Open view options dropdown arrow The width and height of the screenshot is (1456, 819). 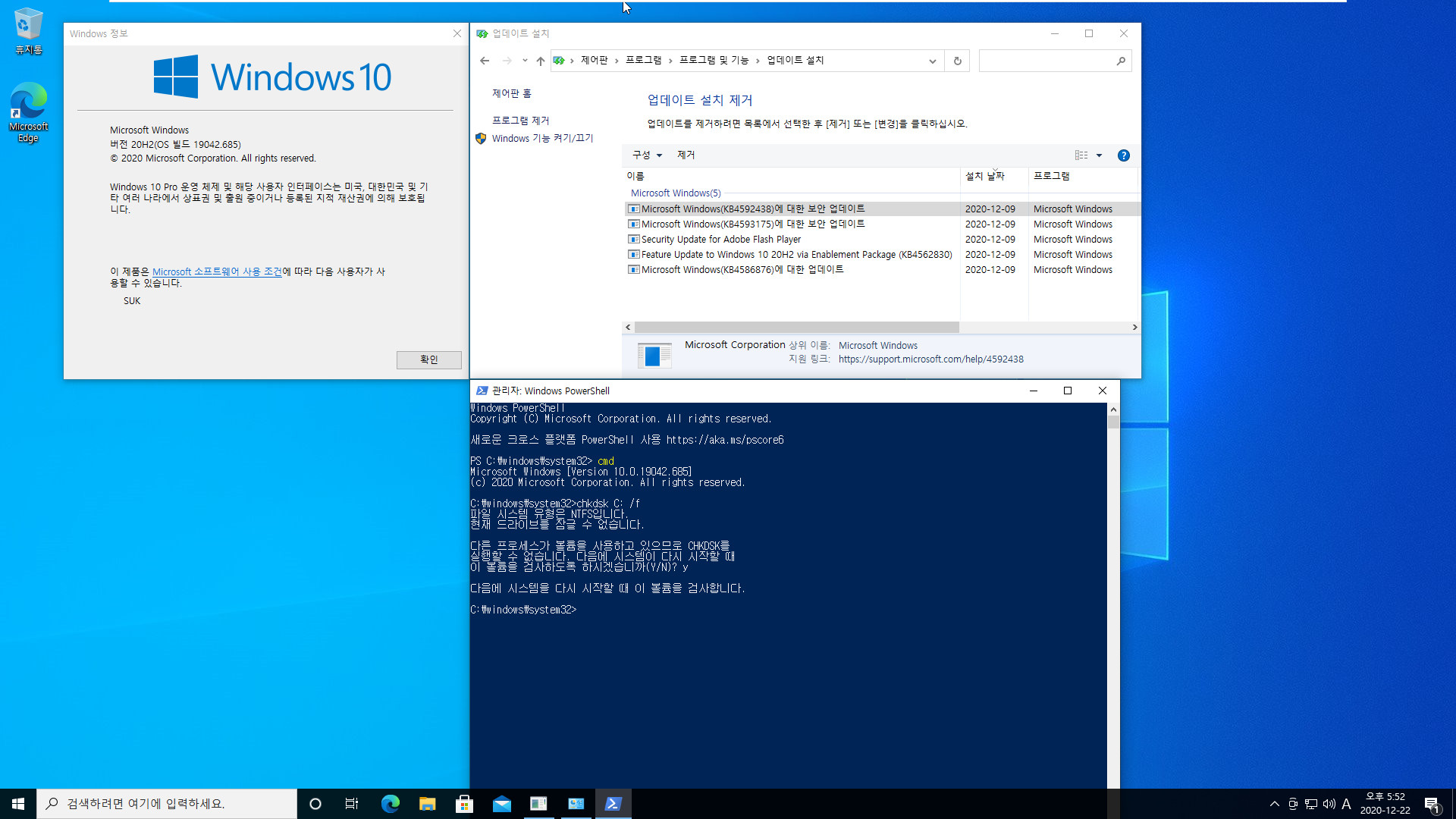click(1099, 155)
